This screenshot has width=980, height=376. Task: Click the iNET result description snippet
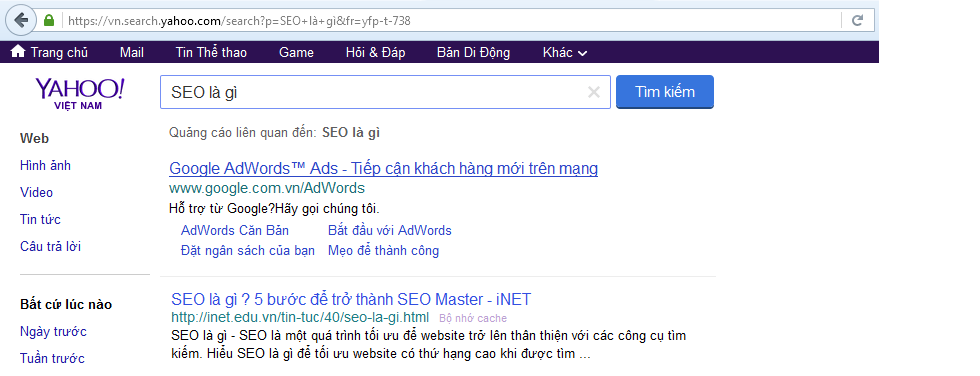429,345
